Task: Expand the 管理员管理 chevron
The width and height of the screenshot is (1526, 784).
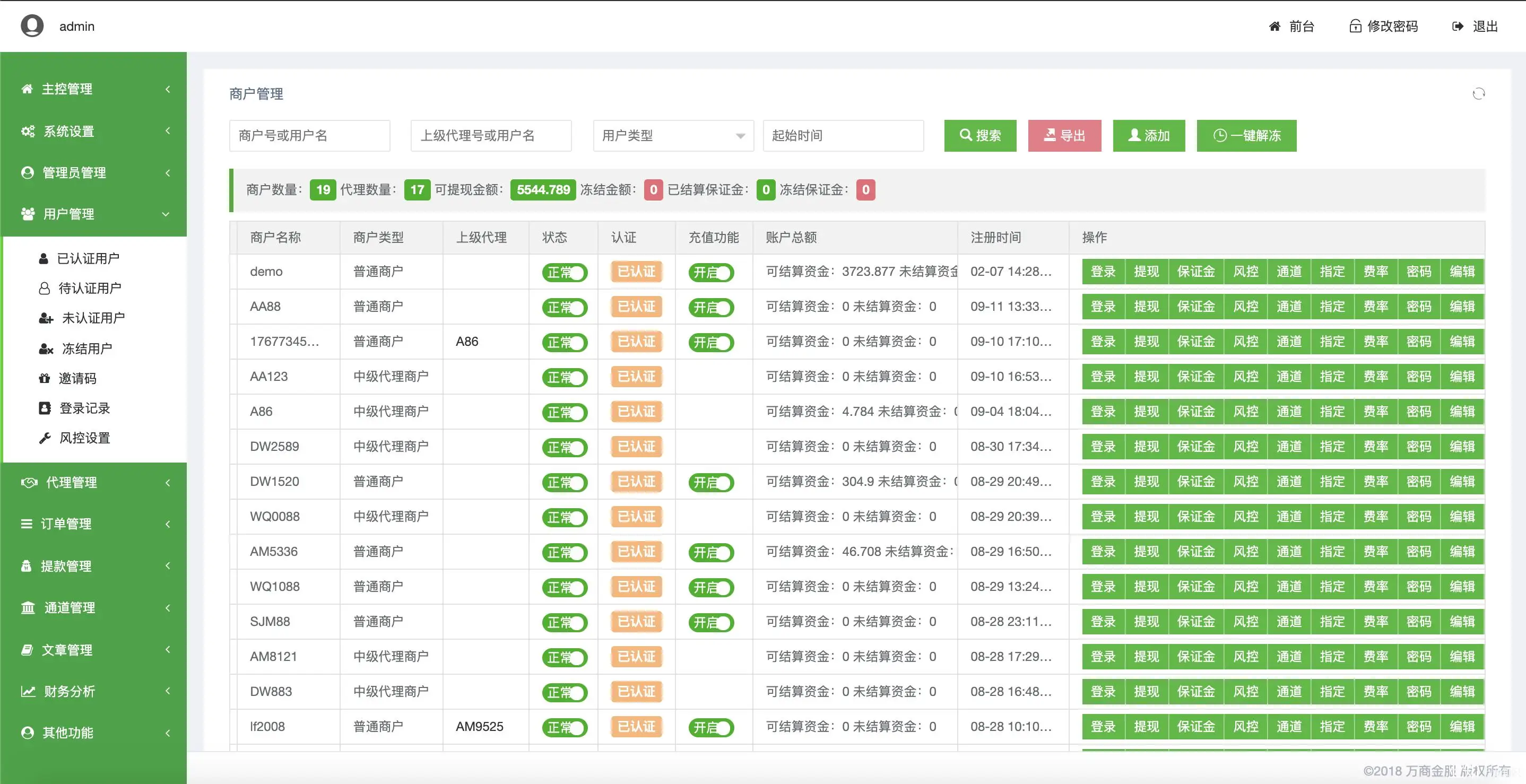Action: [x=168, y=172]
